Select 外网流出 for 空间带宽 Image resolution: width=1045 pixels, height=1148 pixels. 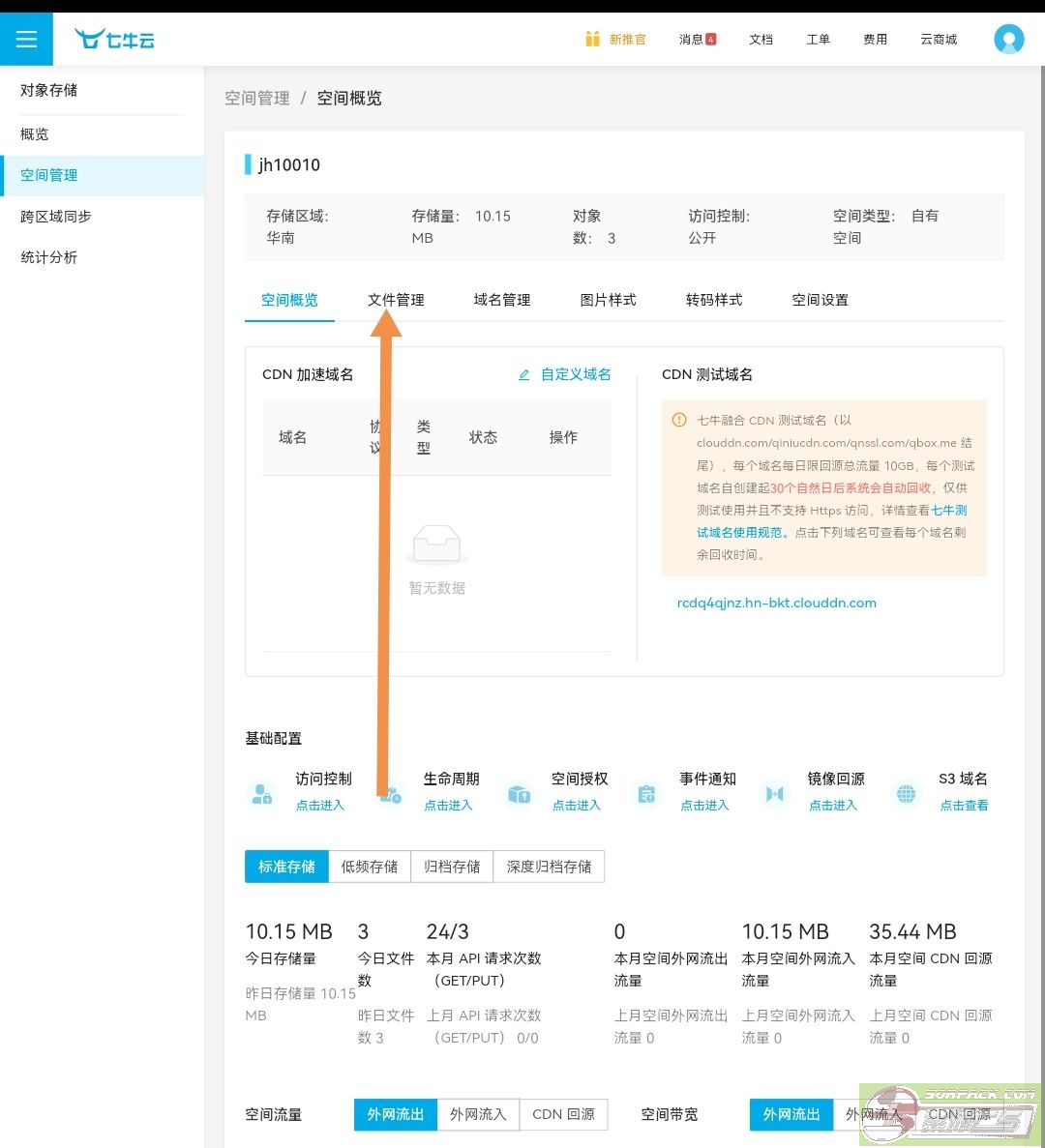pyautogui.click(x=791, y=1114)
